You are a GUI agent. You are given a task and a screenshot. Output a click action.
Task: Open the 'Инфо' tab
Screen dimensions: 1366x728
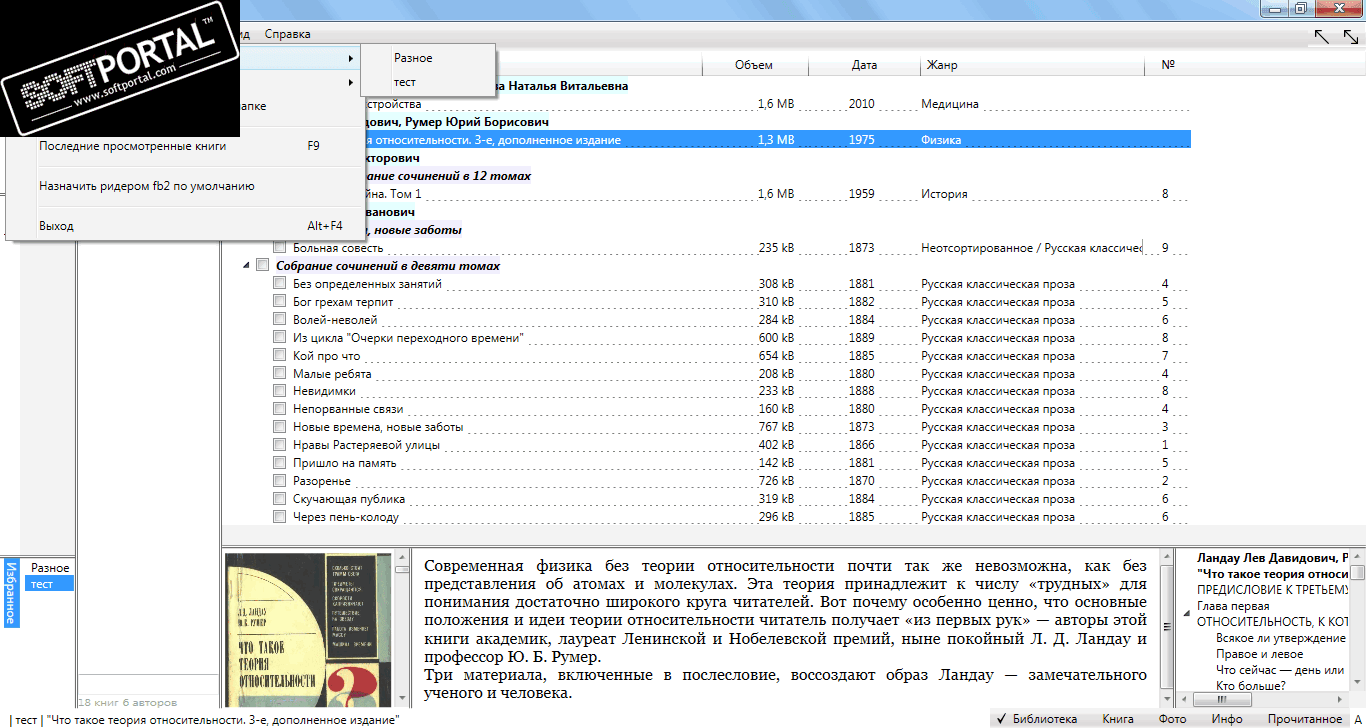tap(1227, 719)
